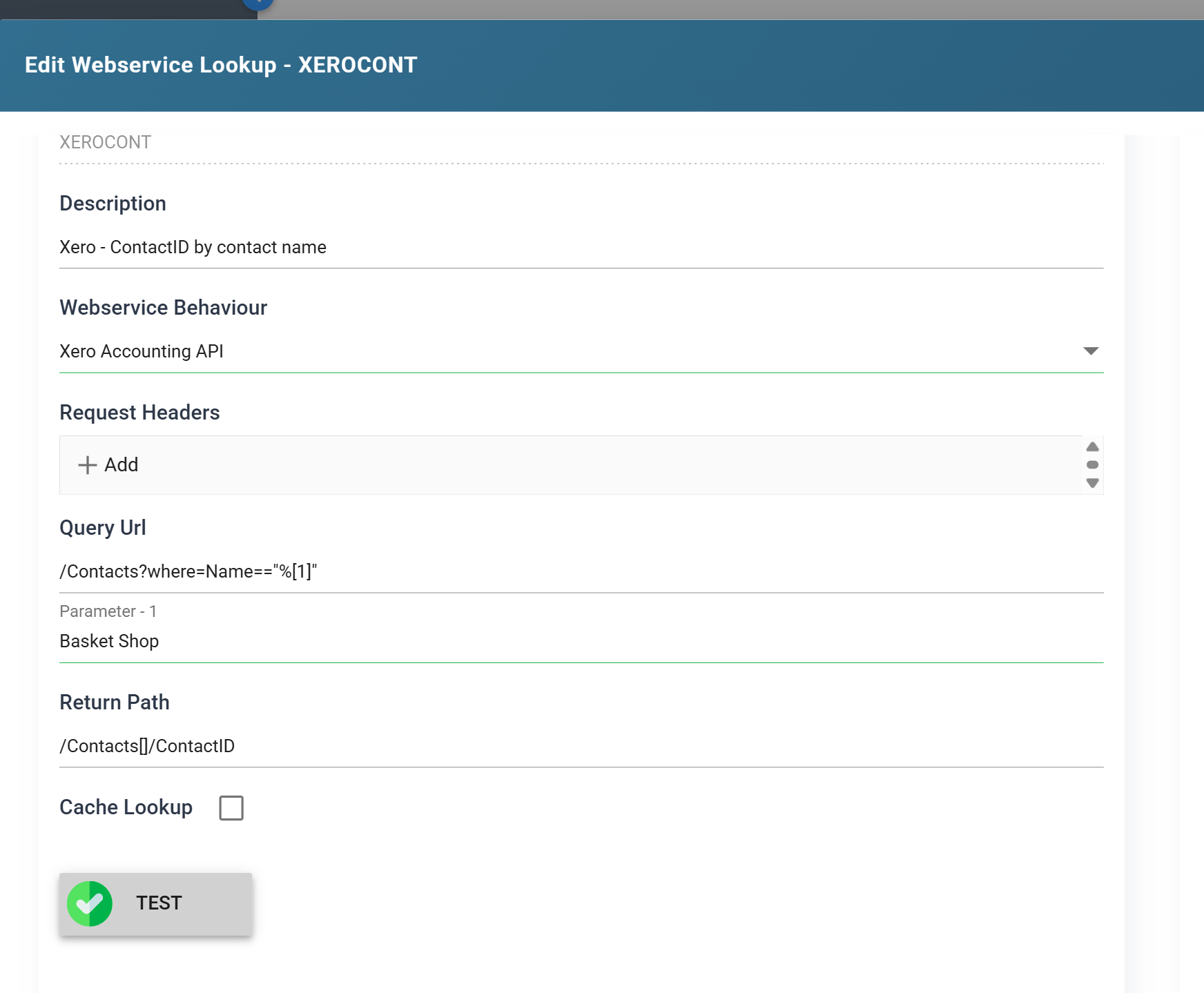The width and height of the screenshot is (1204, 993).
Task: Click the Request Headers scrollbar middle handle
Action: 1092,464
